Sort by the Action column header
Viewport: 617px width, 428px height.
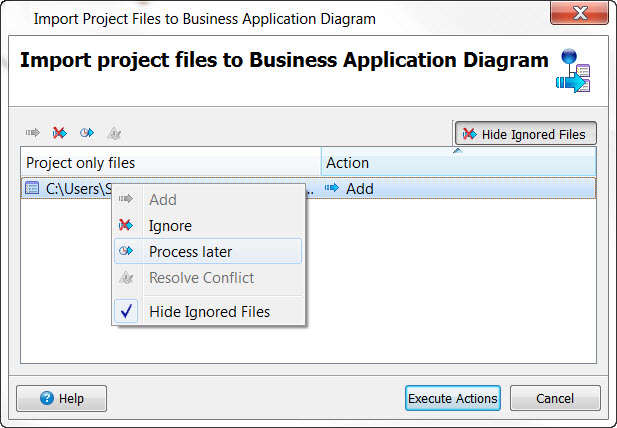pyautogui.click(x=458, y=163)
